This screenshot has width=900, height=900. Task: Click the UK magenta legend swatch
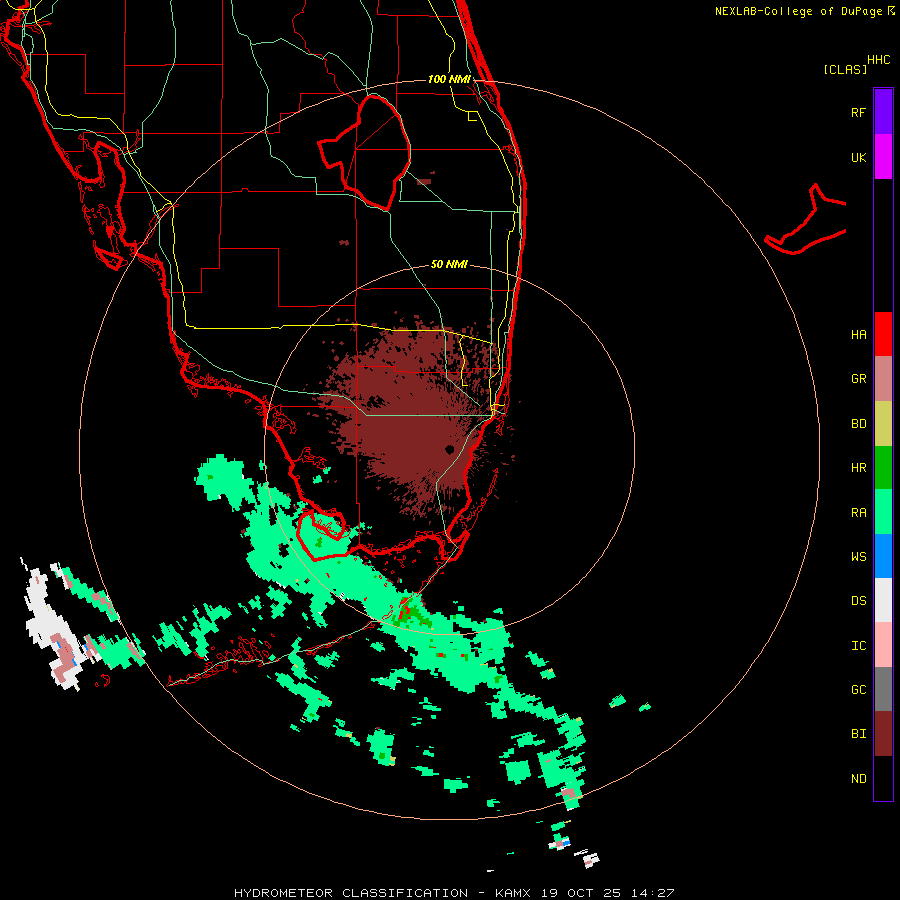pyautogui.click(x=883, y=157)
